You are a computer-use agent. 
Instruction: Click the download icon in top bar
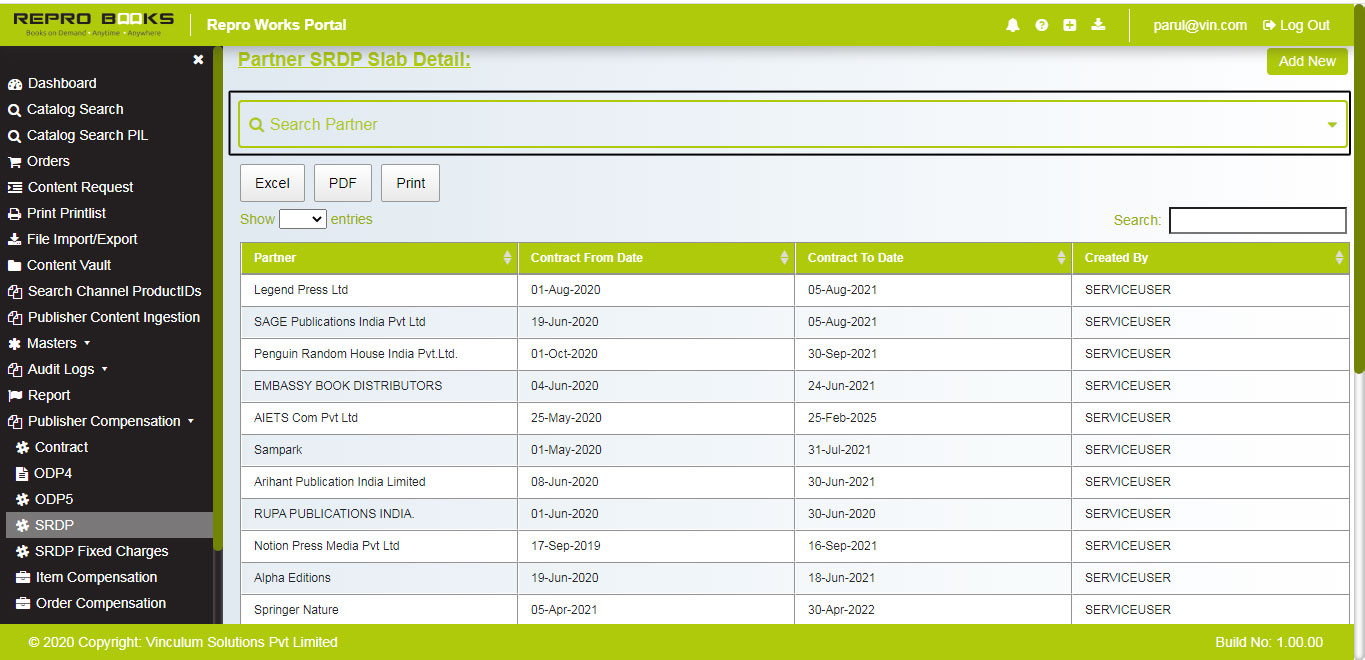tap(1098, 24)
